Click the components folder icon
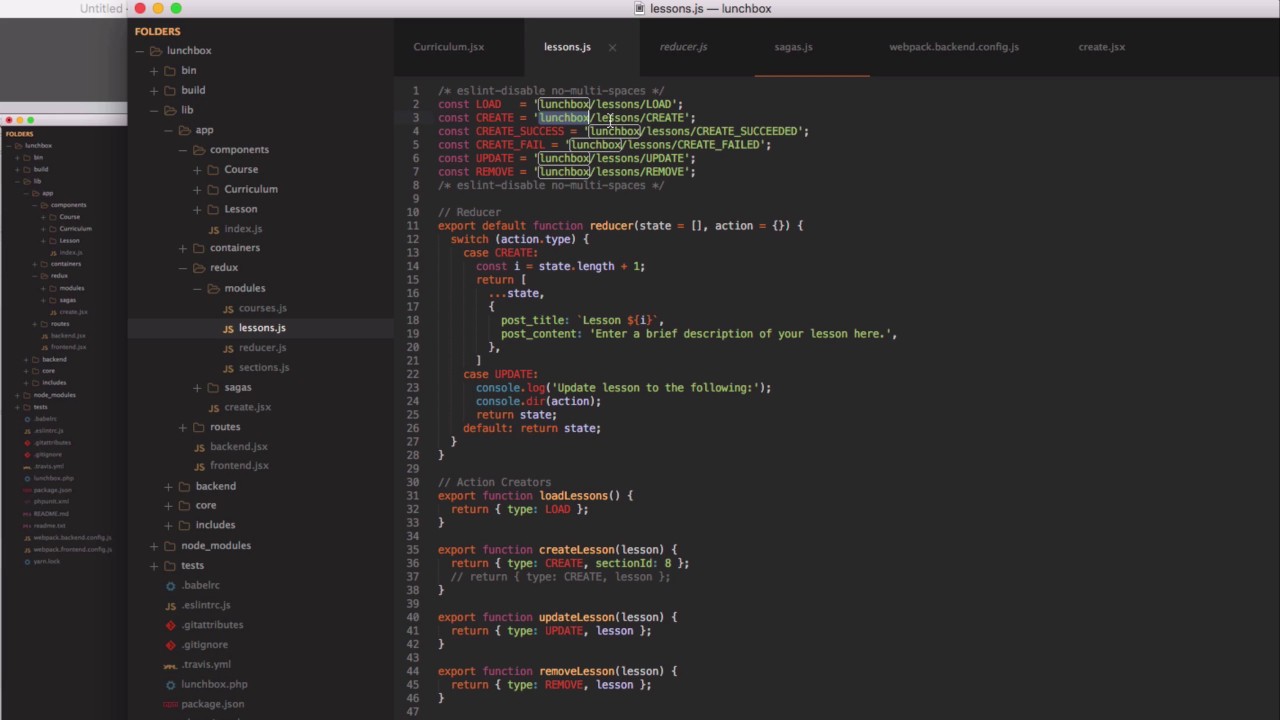 pyautogui.click(x=199, y=150)
